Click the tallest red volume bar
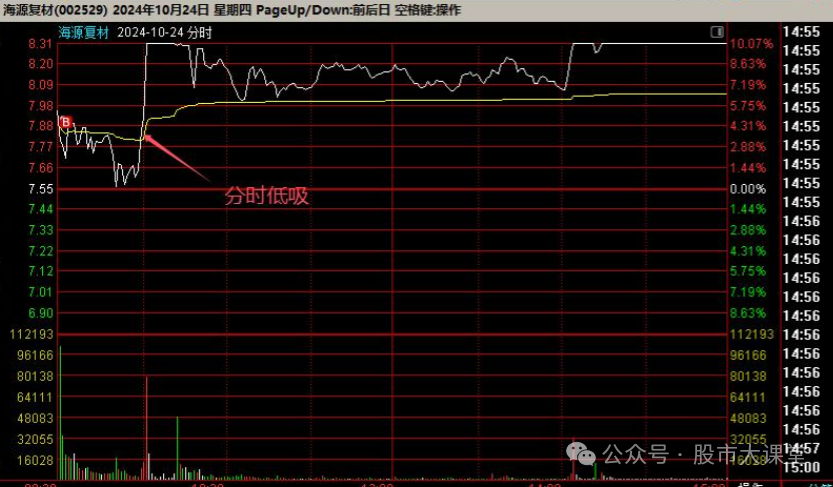 147,422
